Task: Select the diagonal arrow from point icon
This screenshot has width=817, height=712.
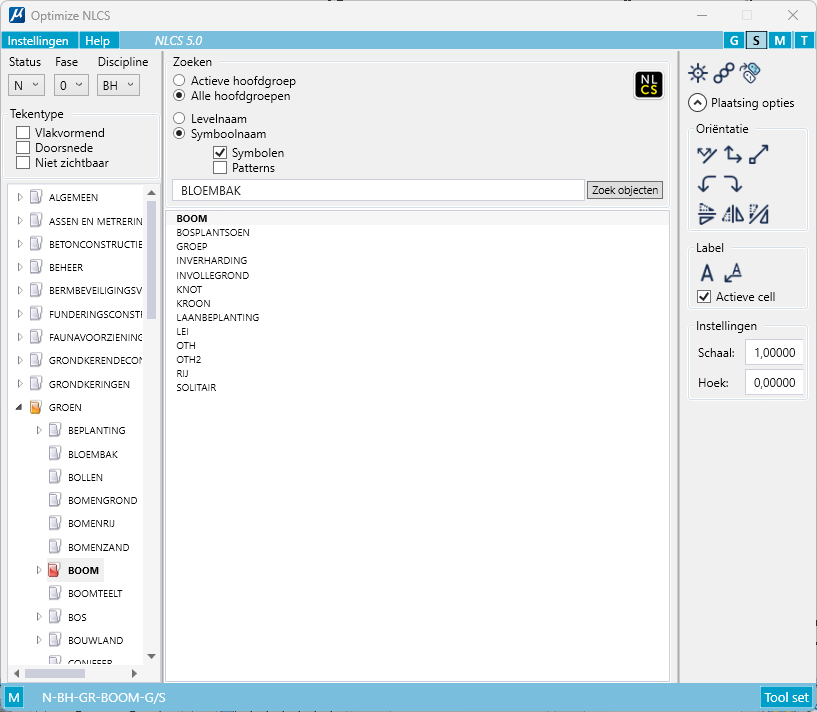Action: (x=759, y=155)
